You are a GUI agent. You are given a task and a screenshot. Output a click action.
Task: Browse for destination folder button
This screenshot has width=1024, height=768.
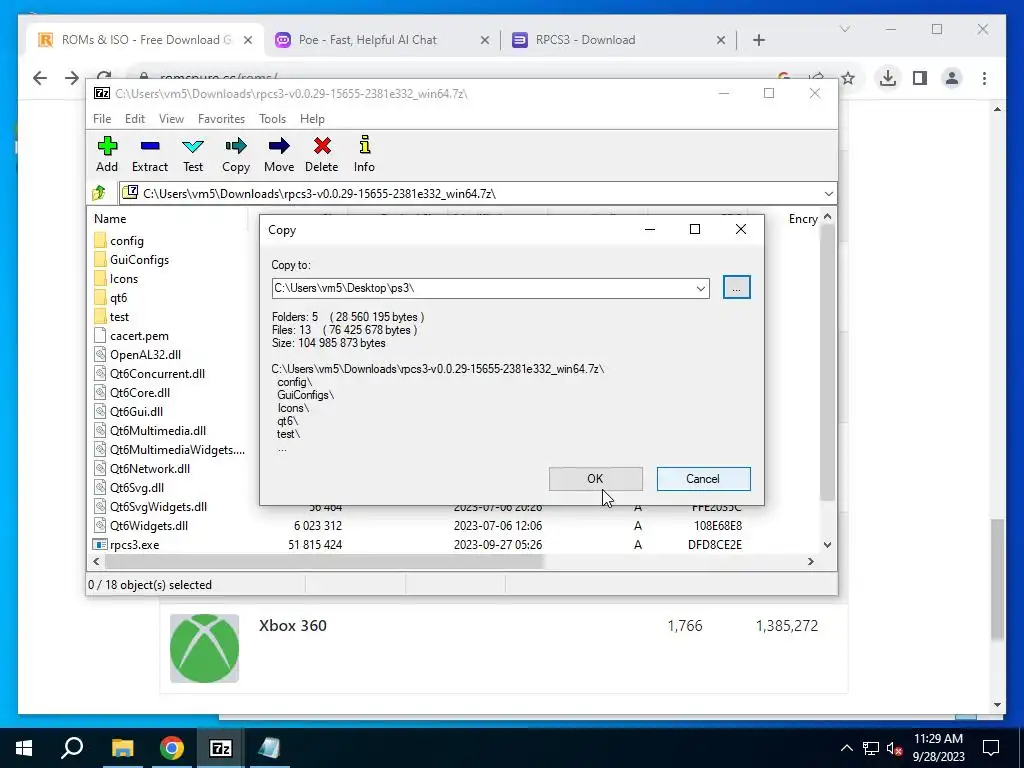pos(737,287)
